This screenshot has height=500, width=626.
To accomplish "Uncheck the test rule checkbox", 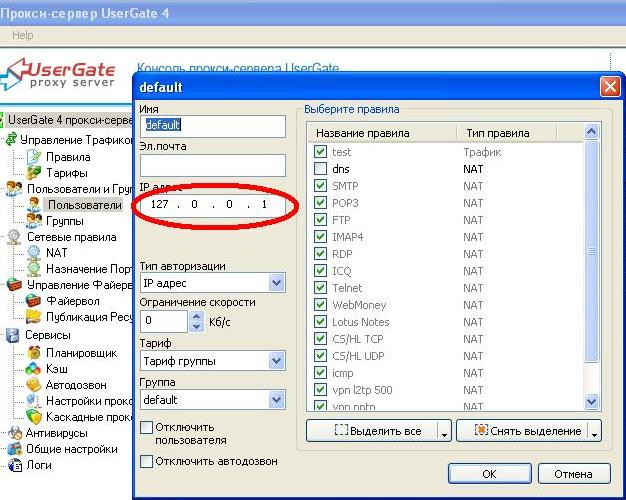I will [x=320, y=152].
